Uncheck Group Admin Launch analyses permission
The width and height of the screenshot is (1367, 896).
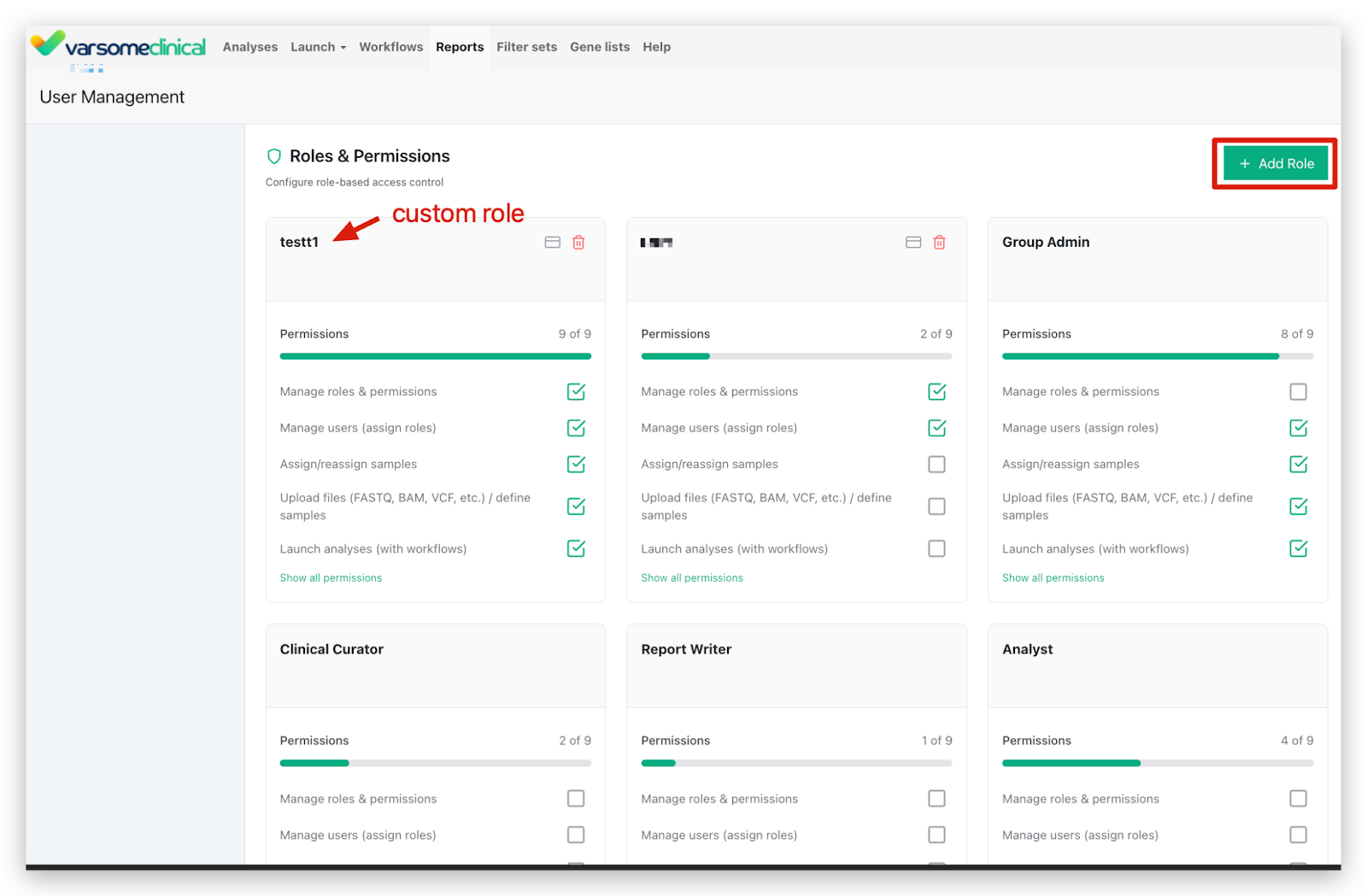(x=1298, y=548)
